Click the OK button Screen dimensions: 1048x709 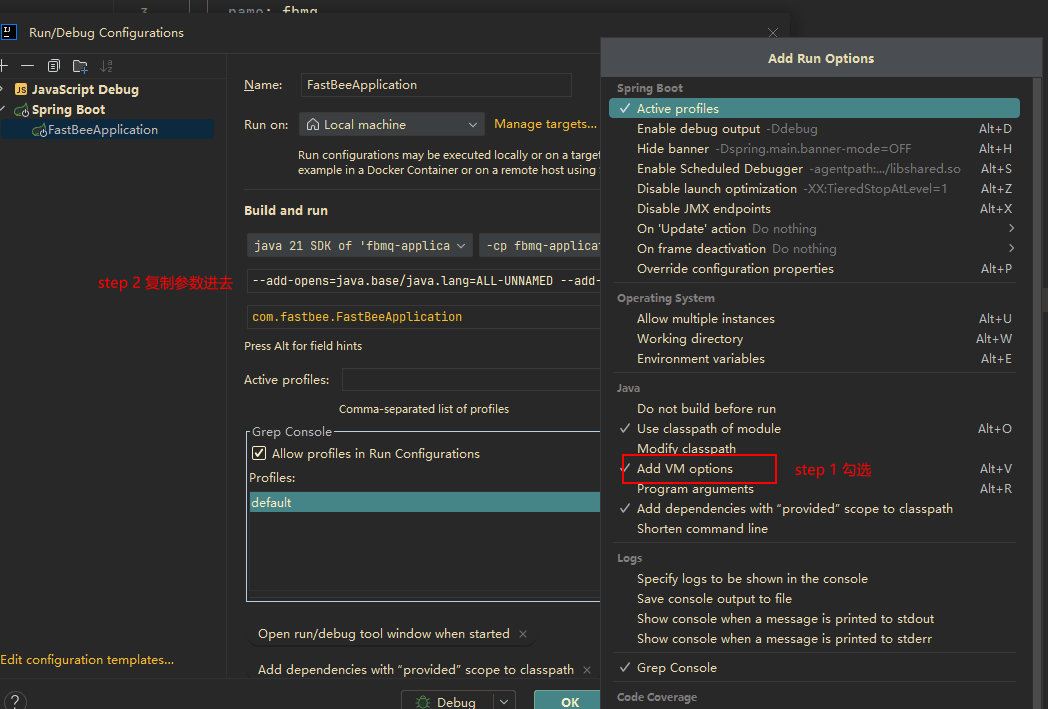point(569,701)
